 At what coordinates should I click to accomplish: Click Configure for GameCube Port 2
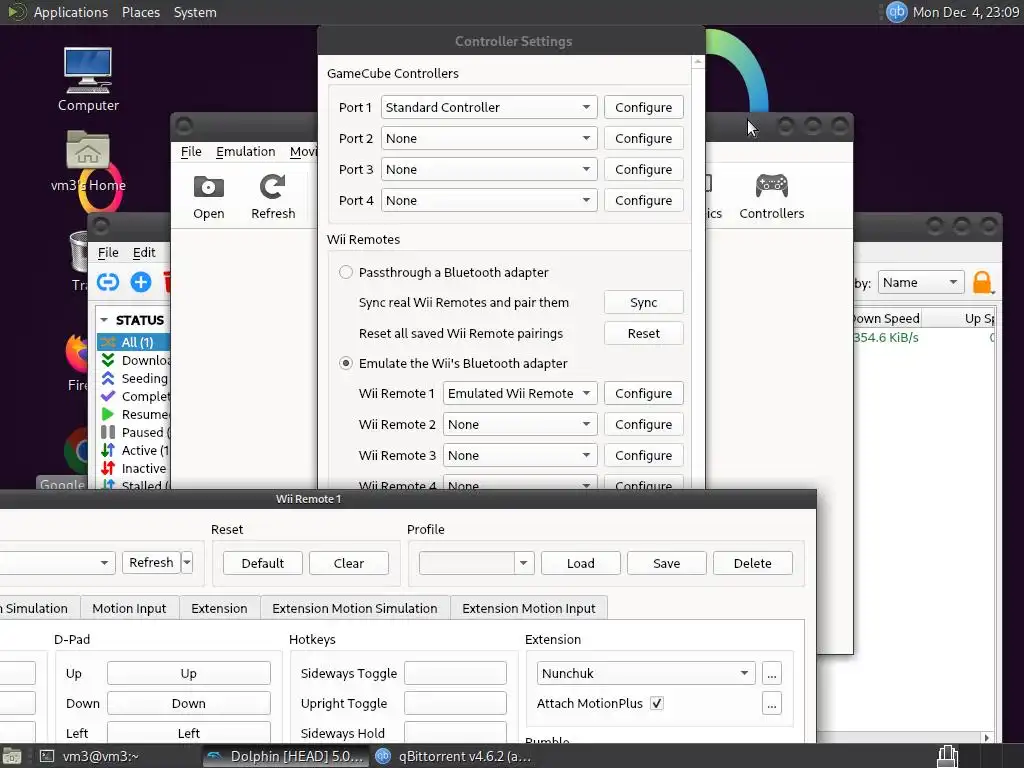coord(643,138)
